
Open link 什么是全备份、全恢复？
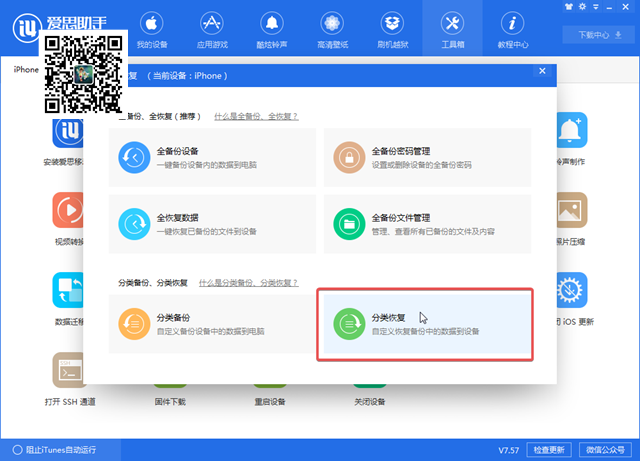tap(256, 116)
